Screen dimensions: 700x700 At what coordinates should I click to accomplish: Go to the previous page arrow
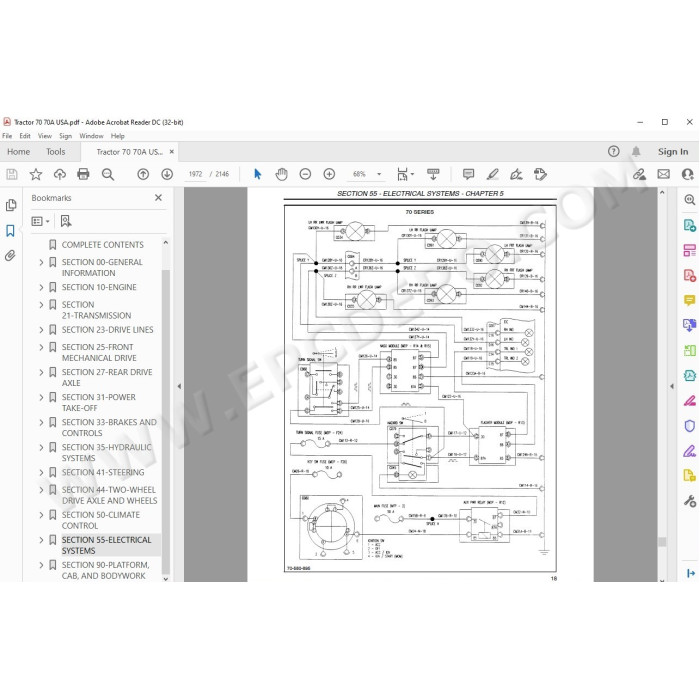pyautogui.click(x=143, y=174)
